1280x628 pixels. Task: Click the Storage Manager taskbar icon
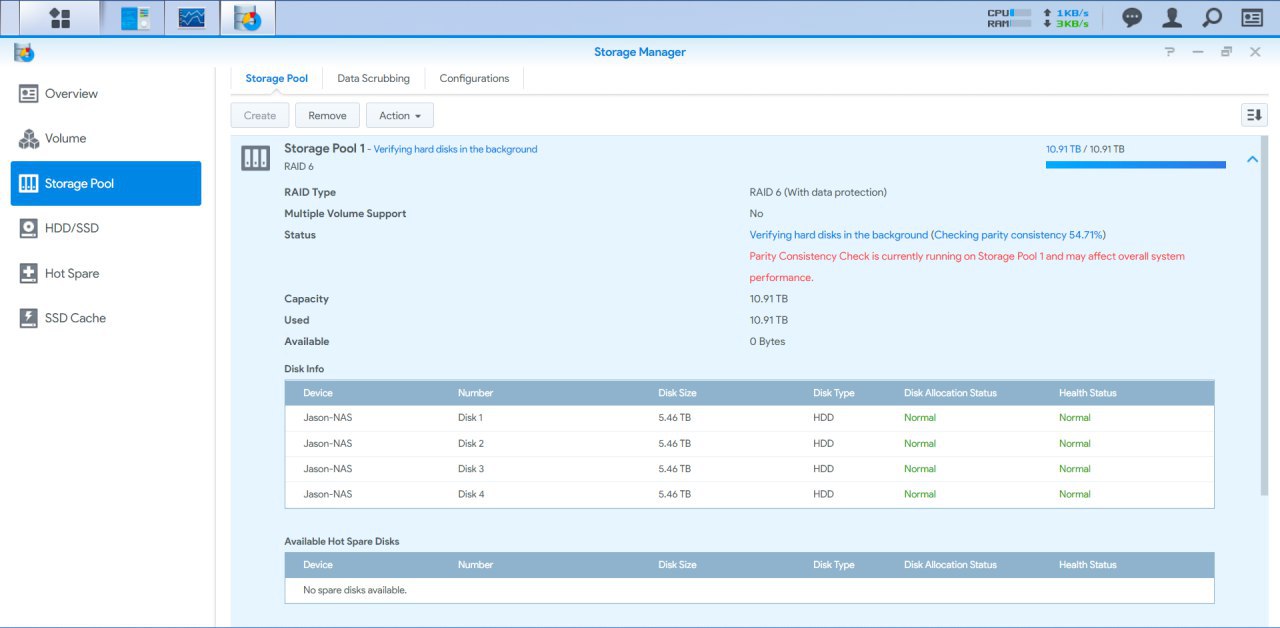point(247,18)
